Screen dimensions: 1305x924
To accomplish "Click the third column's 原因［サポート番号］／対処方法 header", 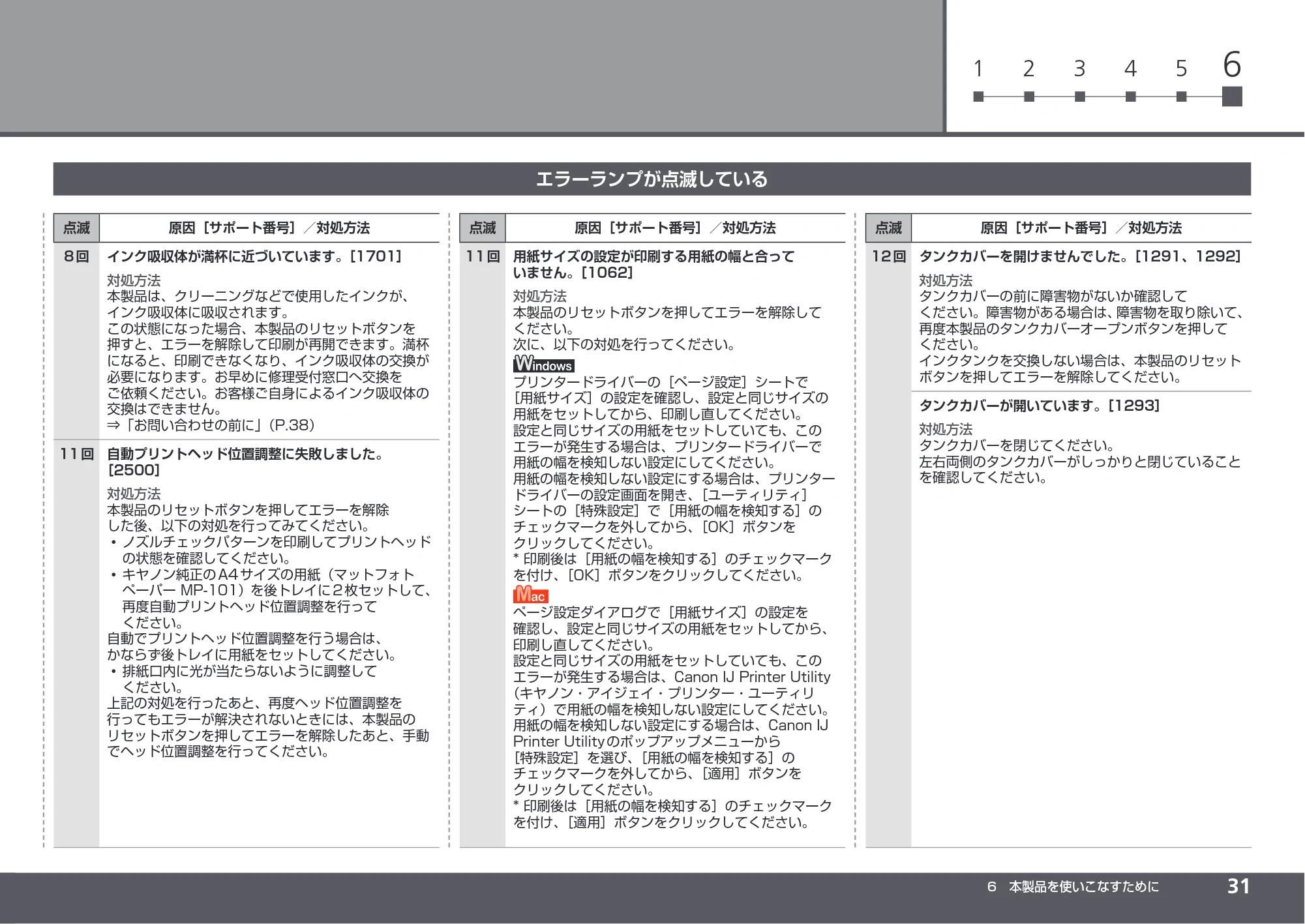I will 1081,228.
